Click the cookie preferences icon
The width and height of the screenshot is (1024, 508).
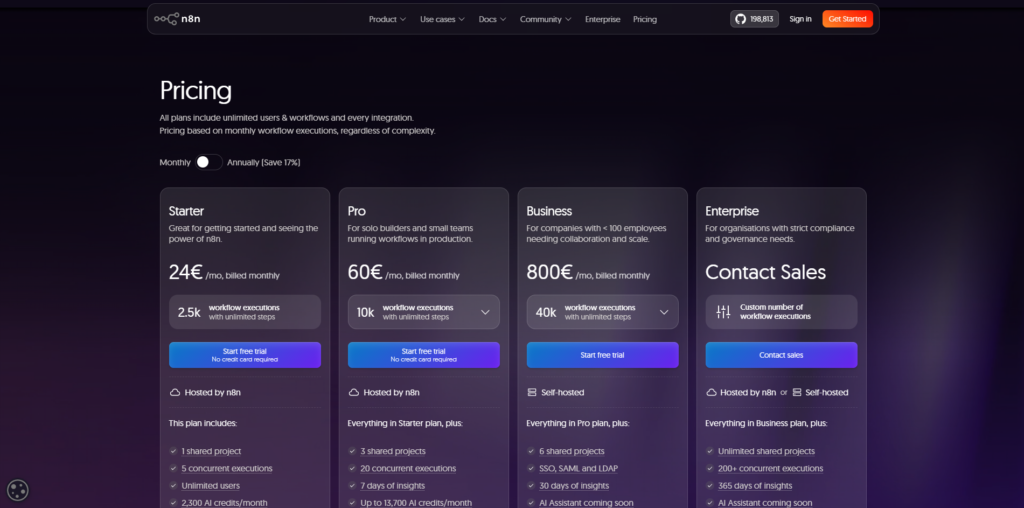coord(18,490)
